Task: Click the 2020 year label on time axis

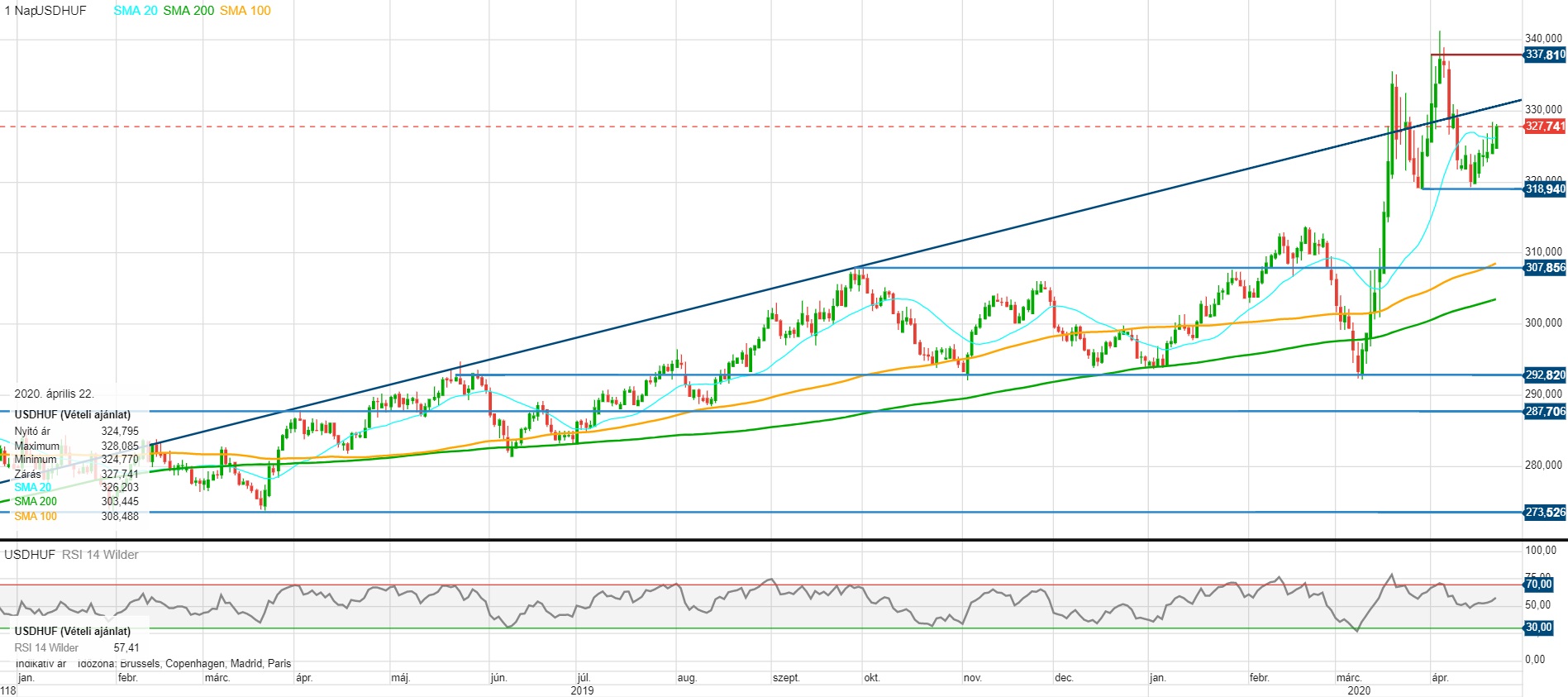Action: pyautogui.click(x=1359, y=690)
